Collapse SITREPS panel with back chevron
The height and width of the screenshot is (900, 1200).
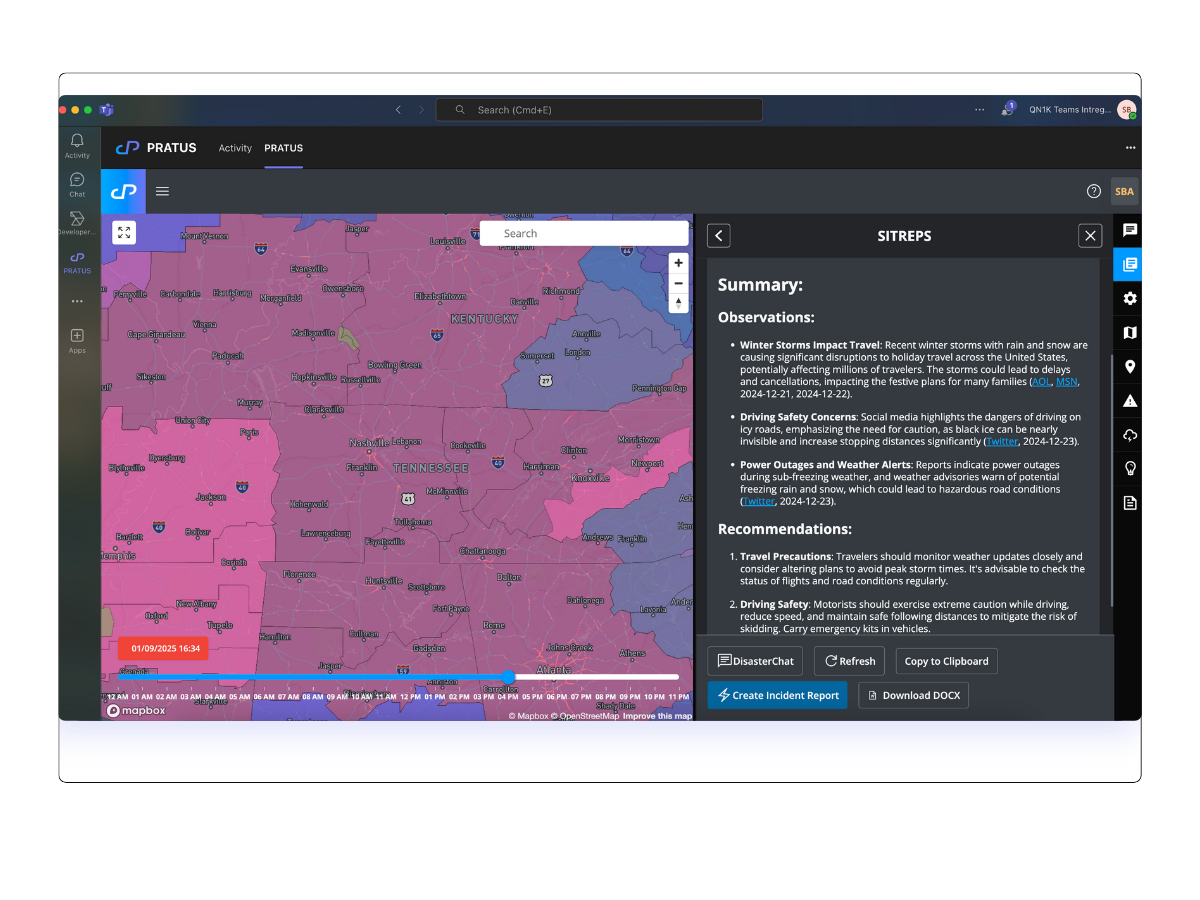click(718, 236)
